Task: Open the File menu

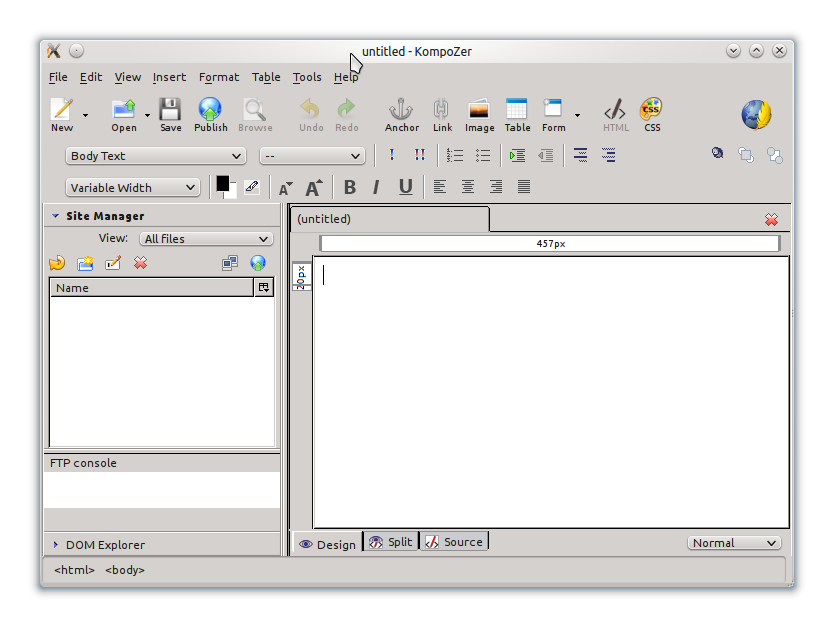Action: [58, 77]
